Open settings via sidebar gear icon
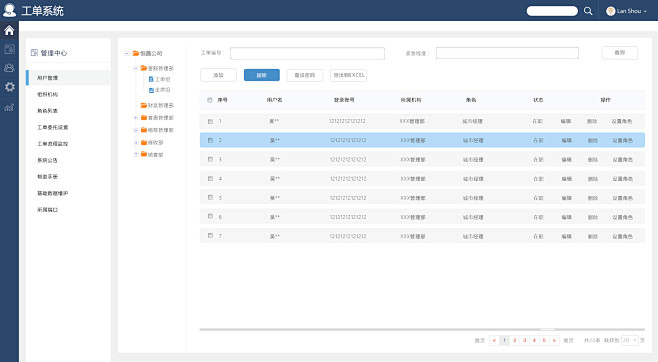 (9, 87)
